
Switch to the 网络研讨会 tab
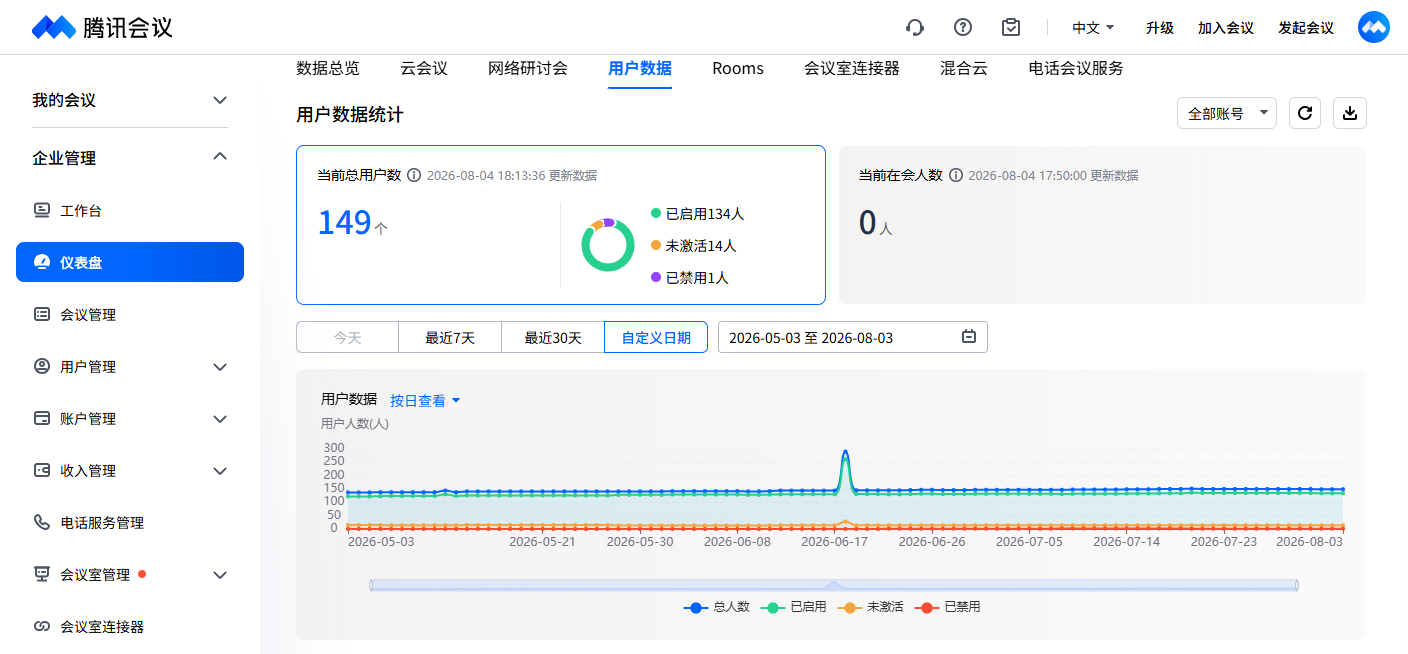tap(528, 68)
